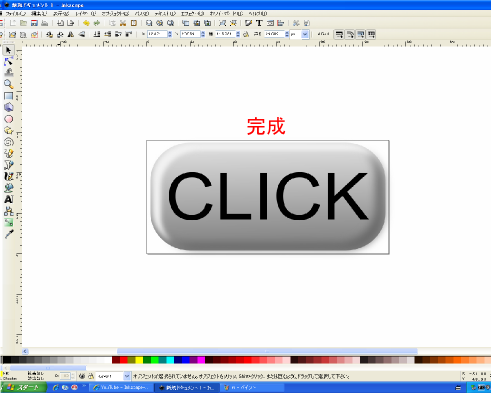
Task: Click the Cut scissors icon
Action: pos(123,23)
